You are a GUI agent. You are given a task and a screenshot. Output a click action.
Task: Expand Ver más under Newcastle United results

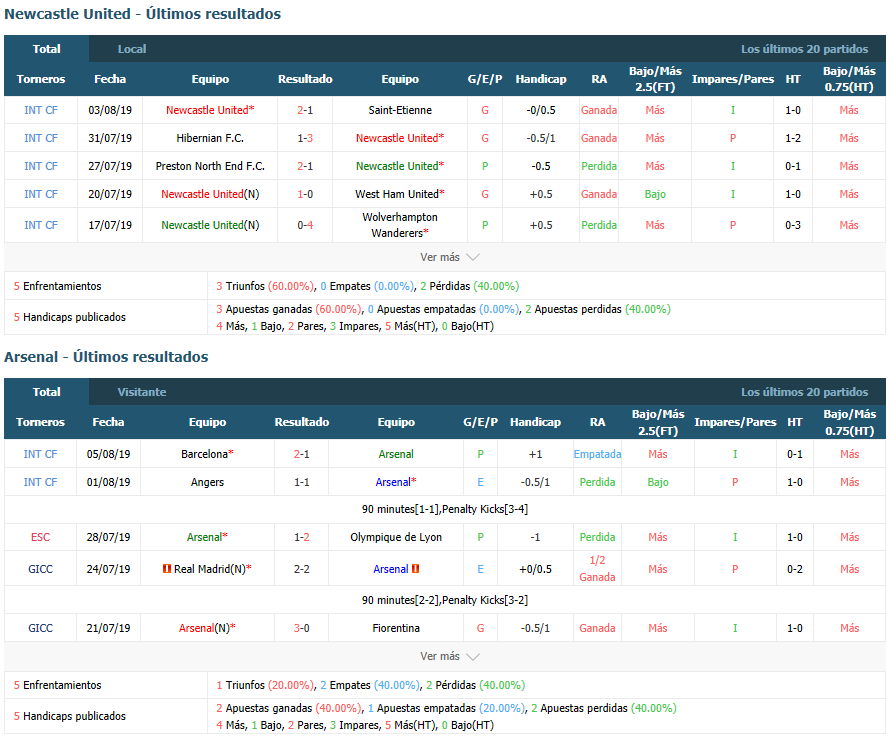449,257
